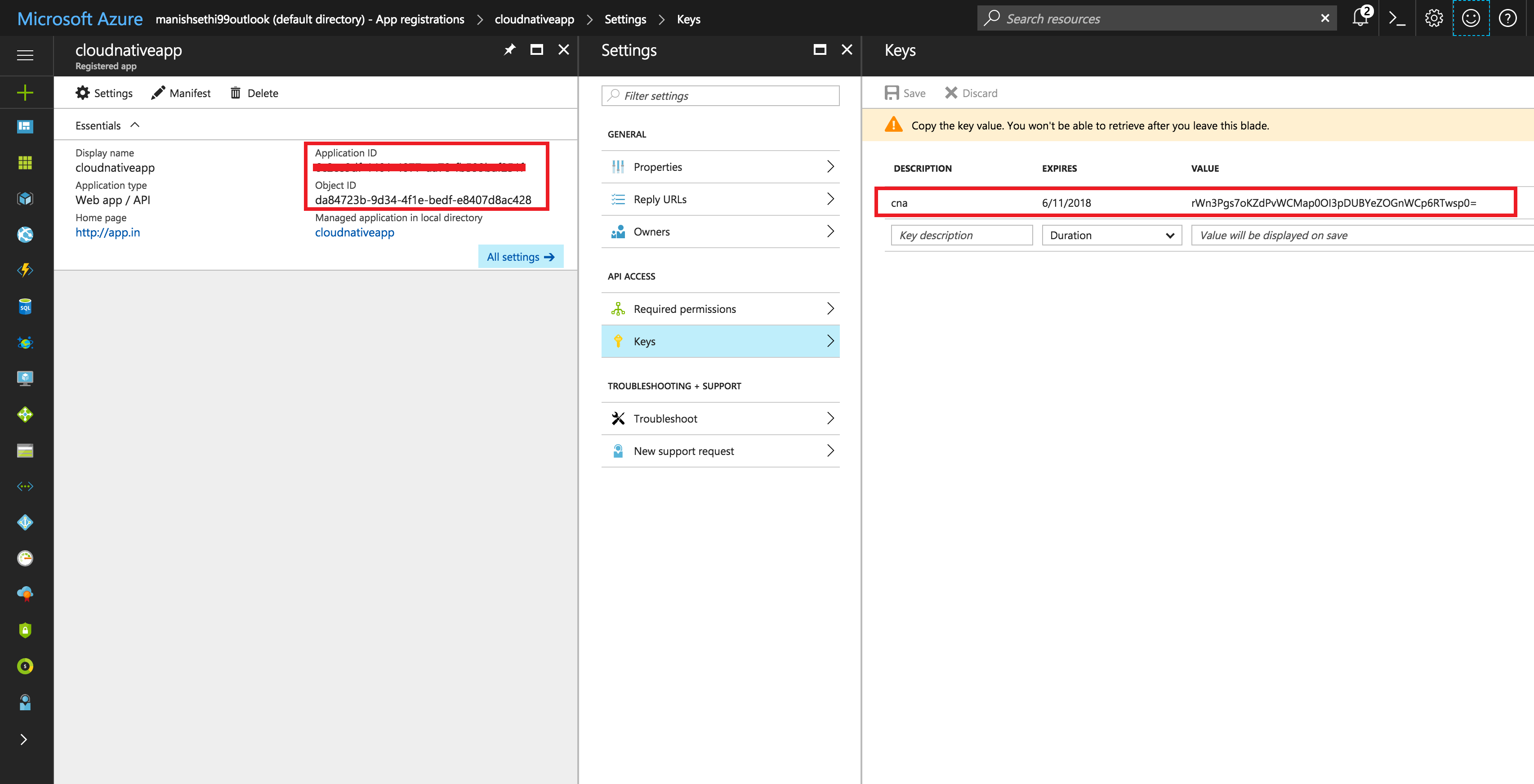Click the All settings button
Screen dimensions: 1534x784
(x=520, y=257)
